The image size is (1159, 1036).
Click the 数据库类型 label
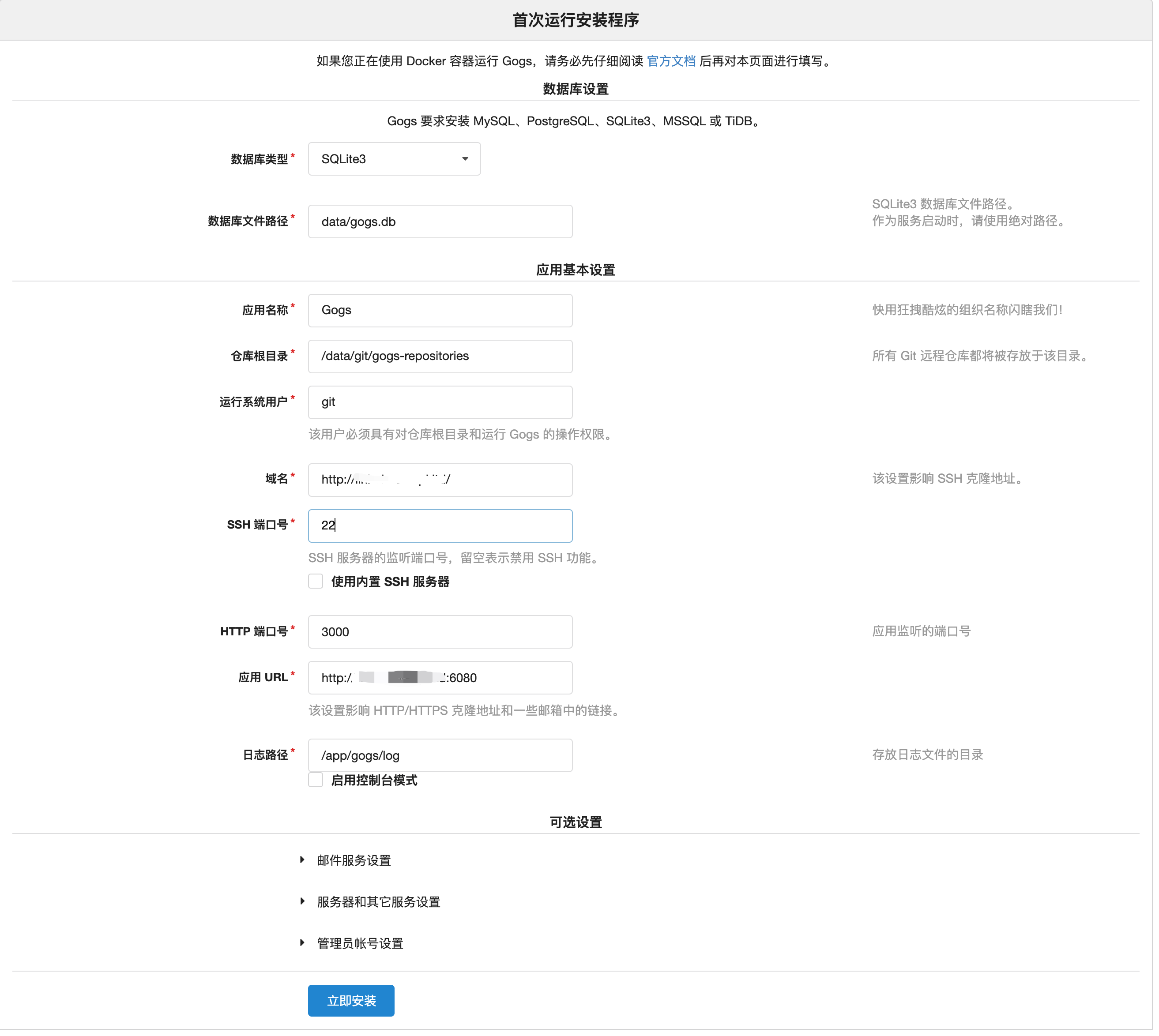(x=260, y=160)
